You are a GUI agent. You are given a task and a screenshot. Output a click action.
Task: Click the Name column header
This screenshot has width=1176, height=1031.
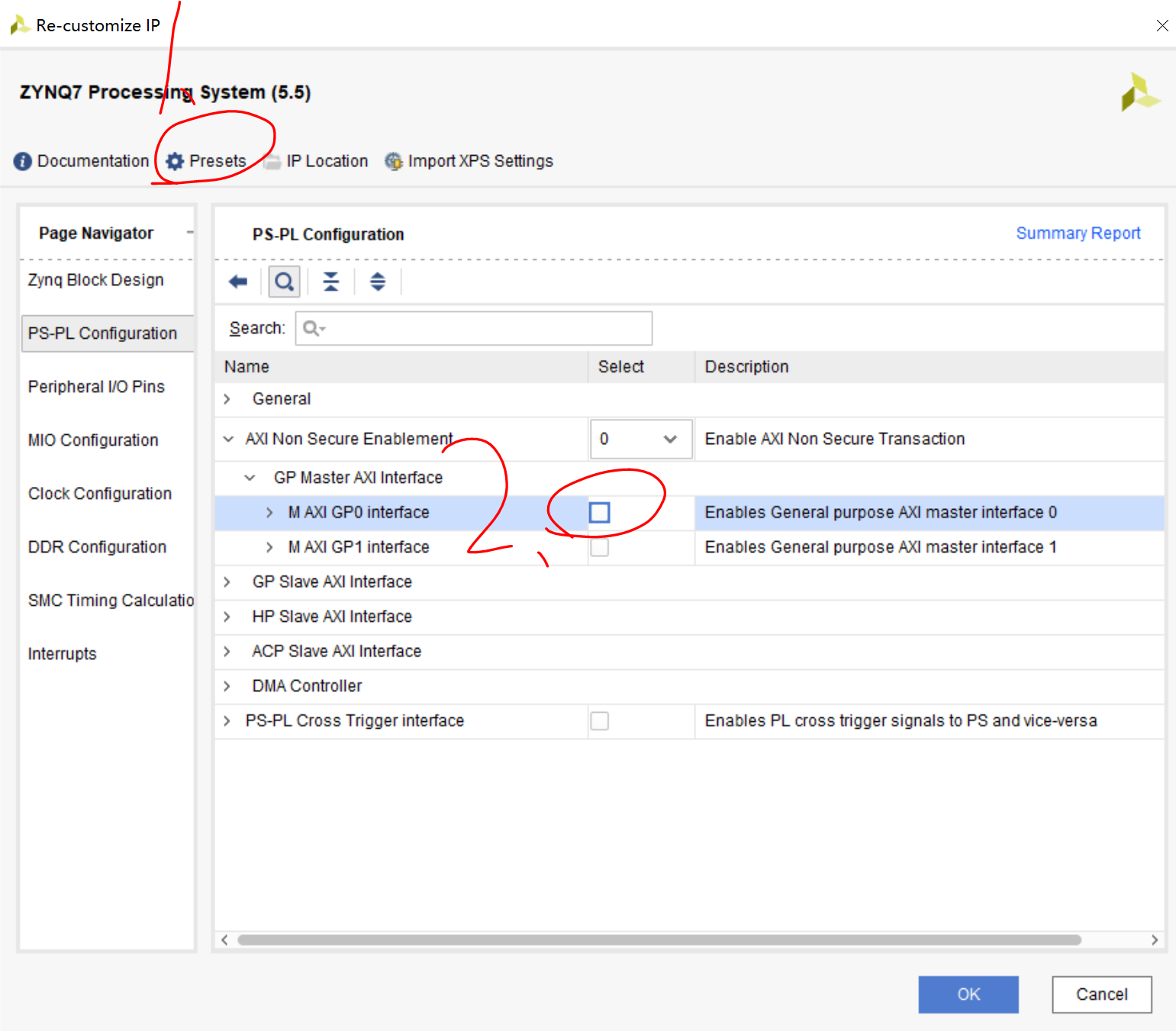pyautogui.click(x=401, y=367)
